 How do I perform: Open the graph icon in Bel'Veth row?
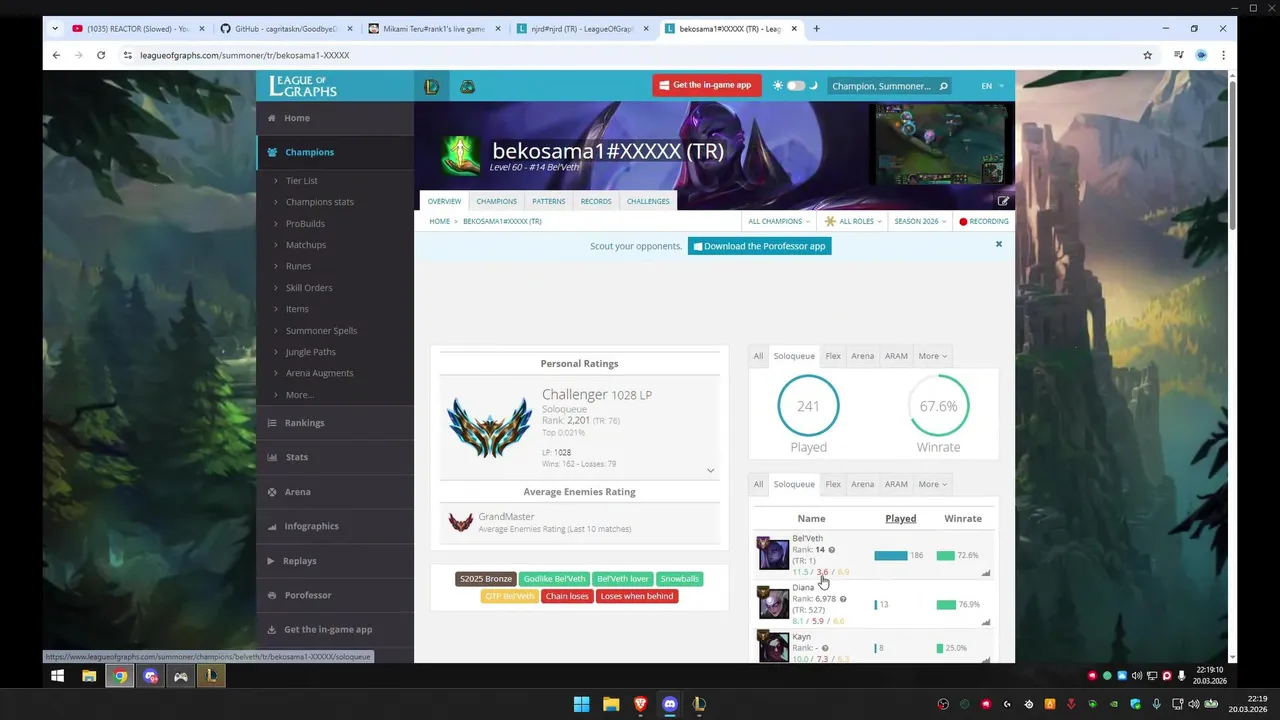point(986,573)
